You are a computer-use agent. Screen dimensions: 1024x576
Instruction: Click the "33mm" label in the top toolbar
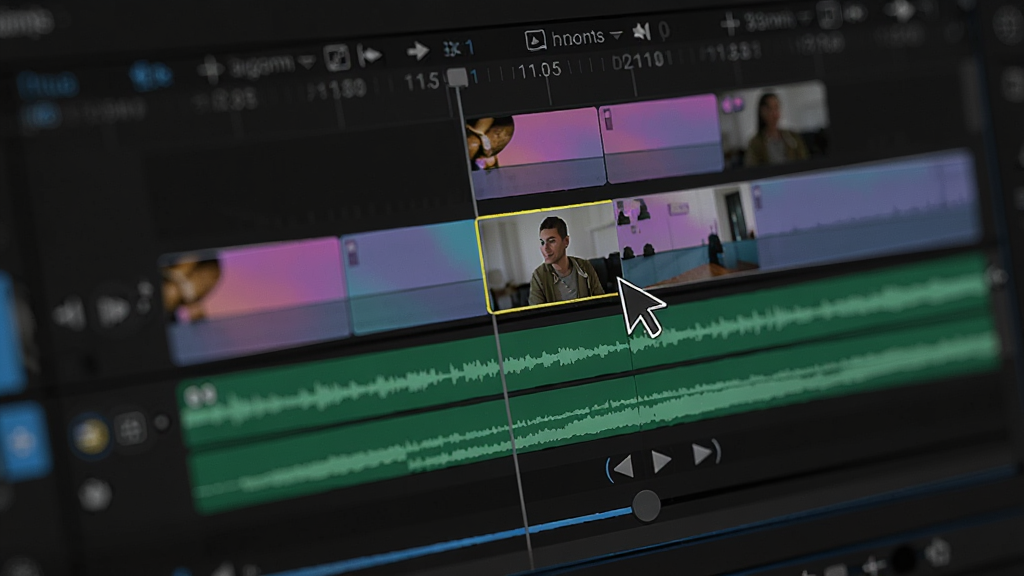point(769,22)
